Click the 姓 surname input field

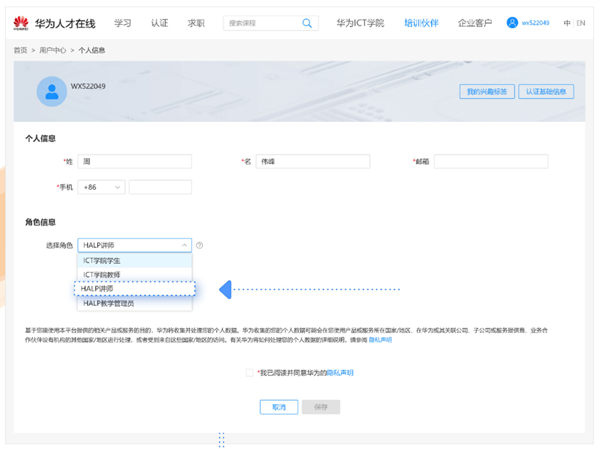(x=135, y=162)
